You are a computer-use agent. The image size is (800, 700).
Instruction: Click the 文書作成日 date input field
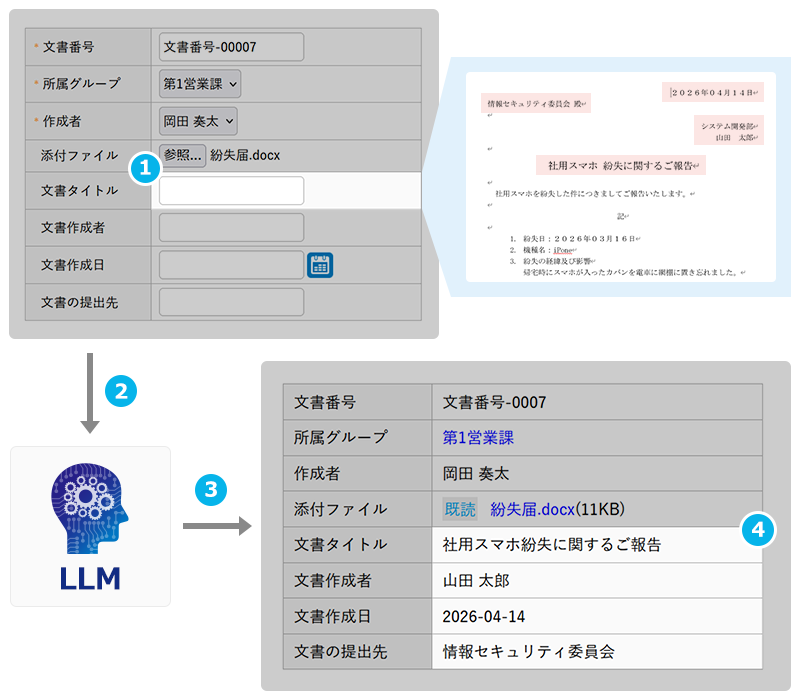[x=231, y=265]
